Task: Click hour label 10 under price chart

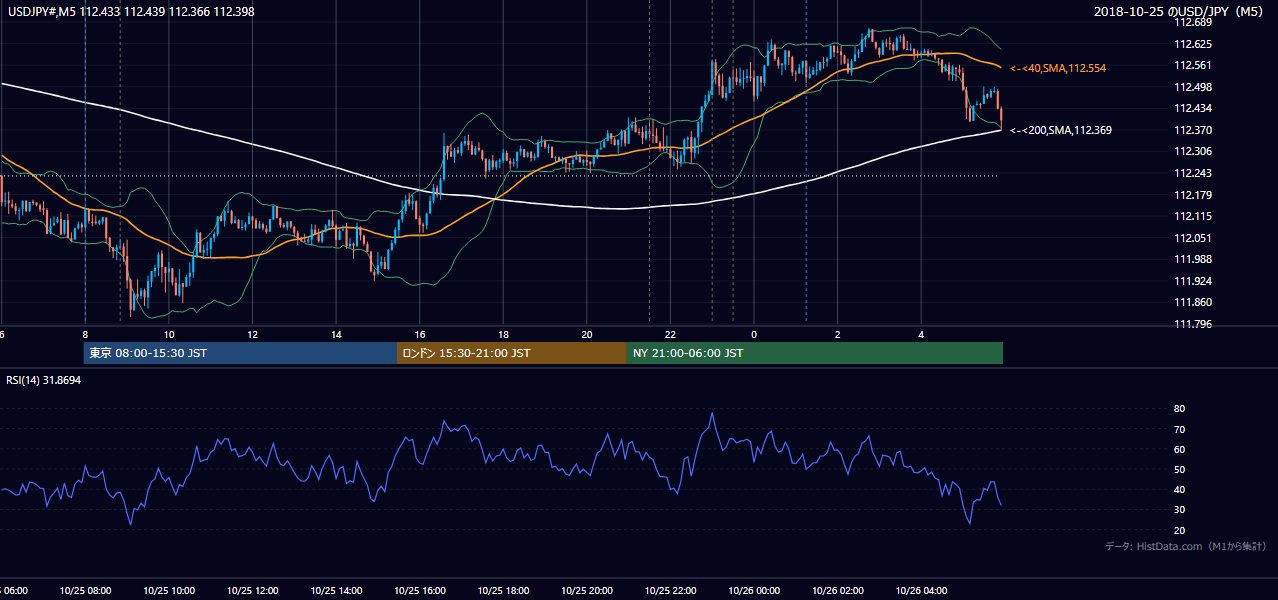Action: click(x=169, y=334)
